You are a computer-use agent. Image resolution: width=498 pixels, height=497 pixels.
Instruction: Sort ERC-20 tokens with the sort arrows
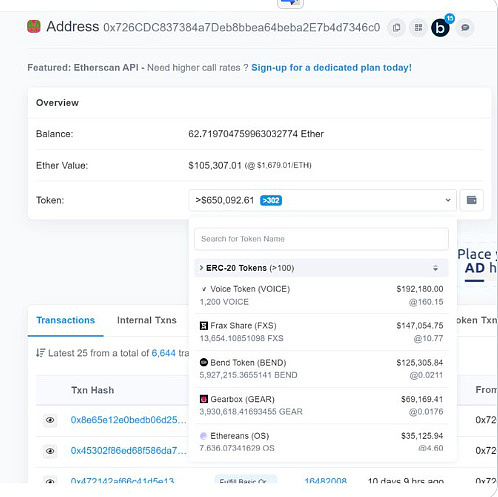click(x=435, y=268)
